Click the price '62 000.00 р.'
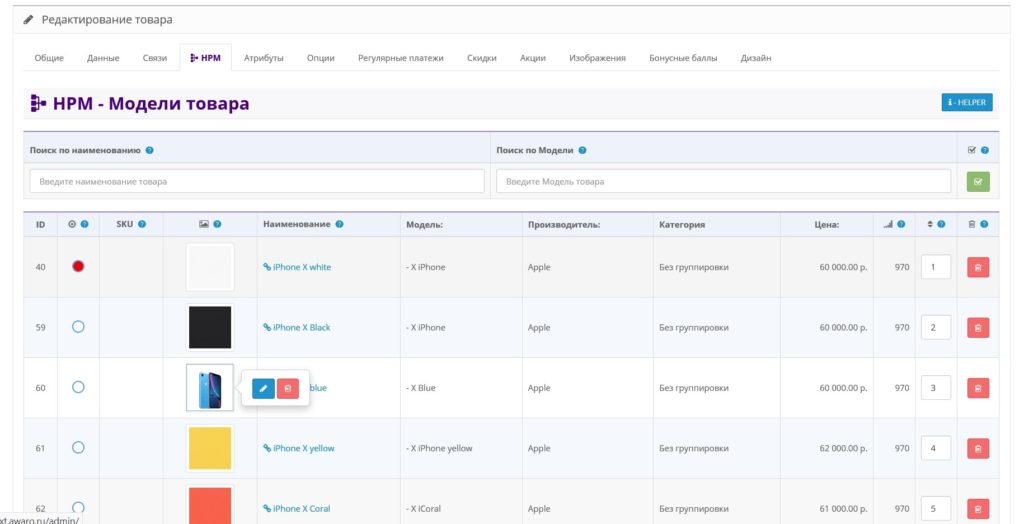The image size is (1024, 524). pos(843,448)
